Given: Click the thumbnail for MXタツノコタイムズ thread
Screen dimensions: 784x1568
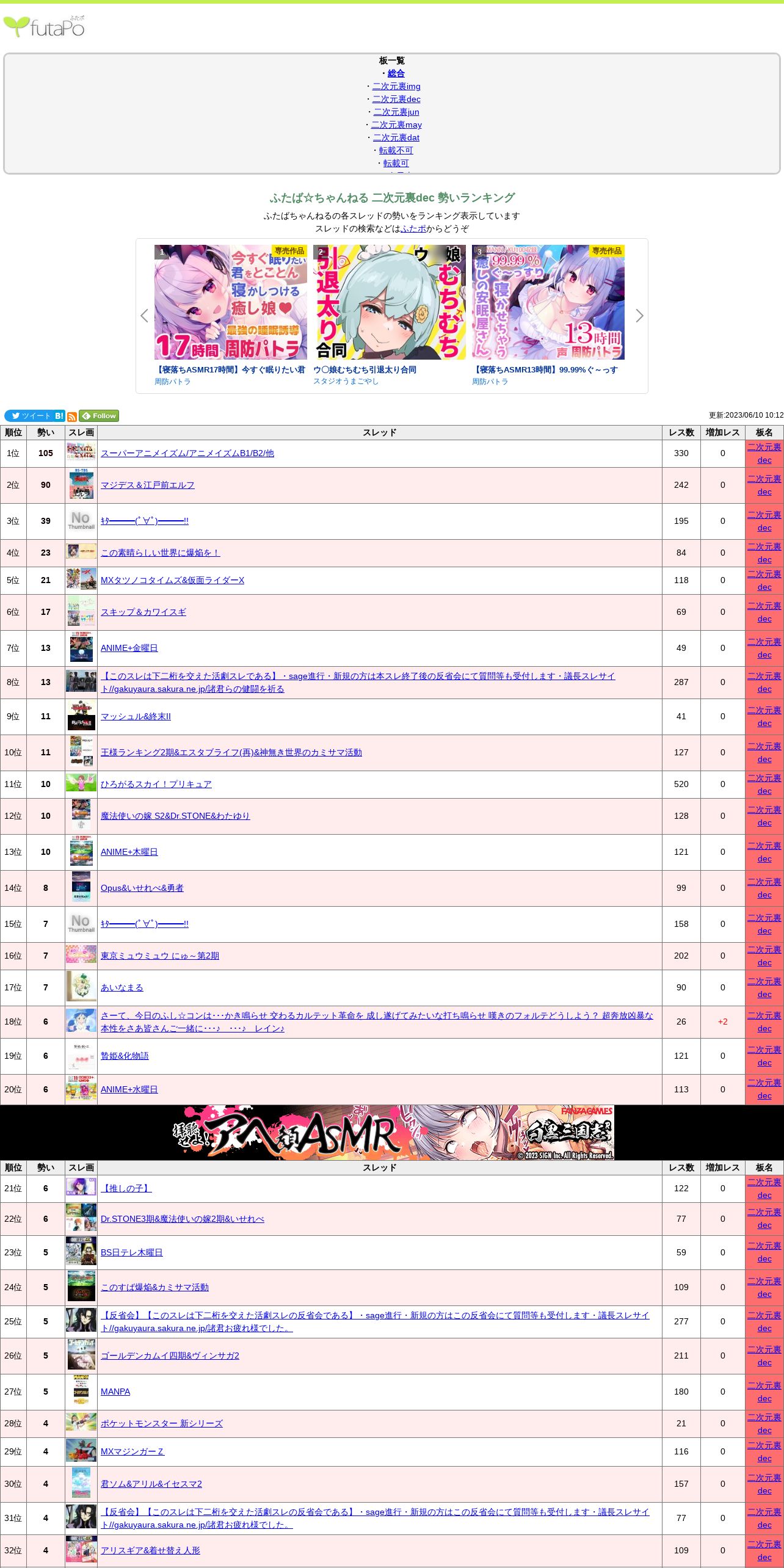Looking at the screenshot, I should point(81,580).
